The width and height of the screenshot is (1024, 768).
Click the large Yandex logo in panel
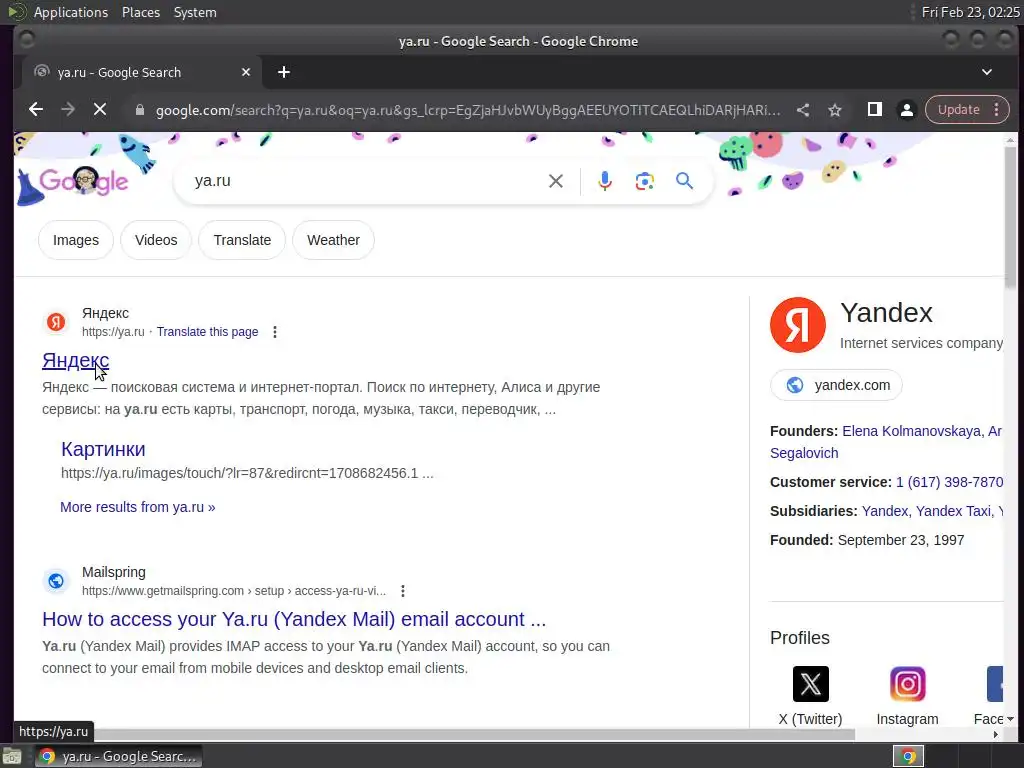pos(797,325)
